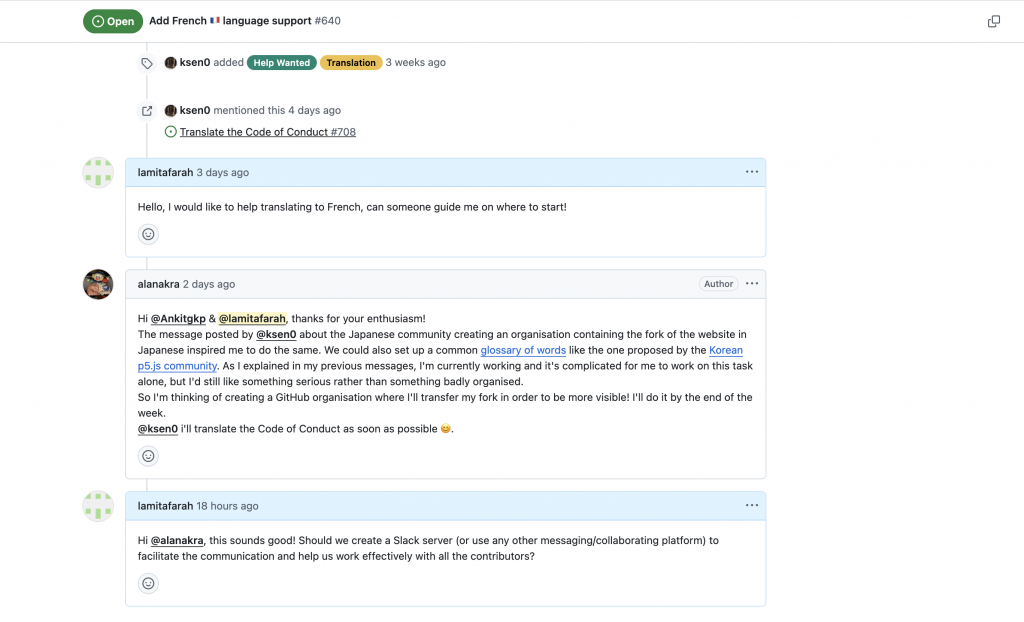Open Translate the Code of Conduct #708 link
Viewport: 1024px width, 622px height.
(268, 132)
